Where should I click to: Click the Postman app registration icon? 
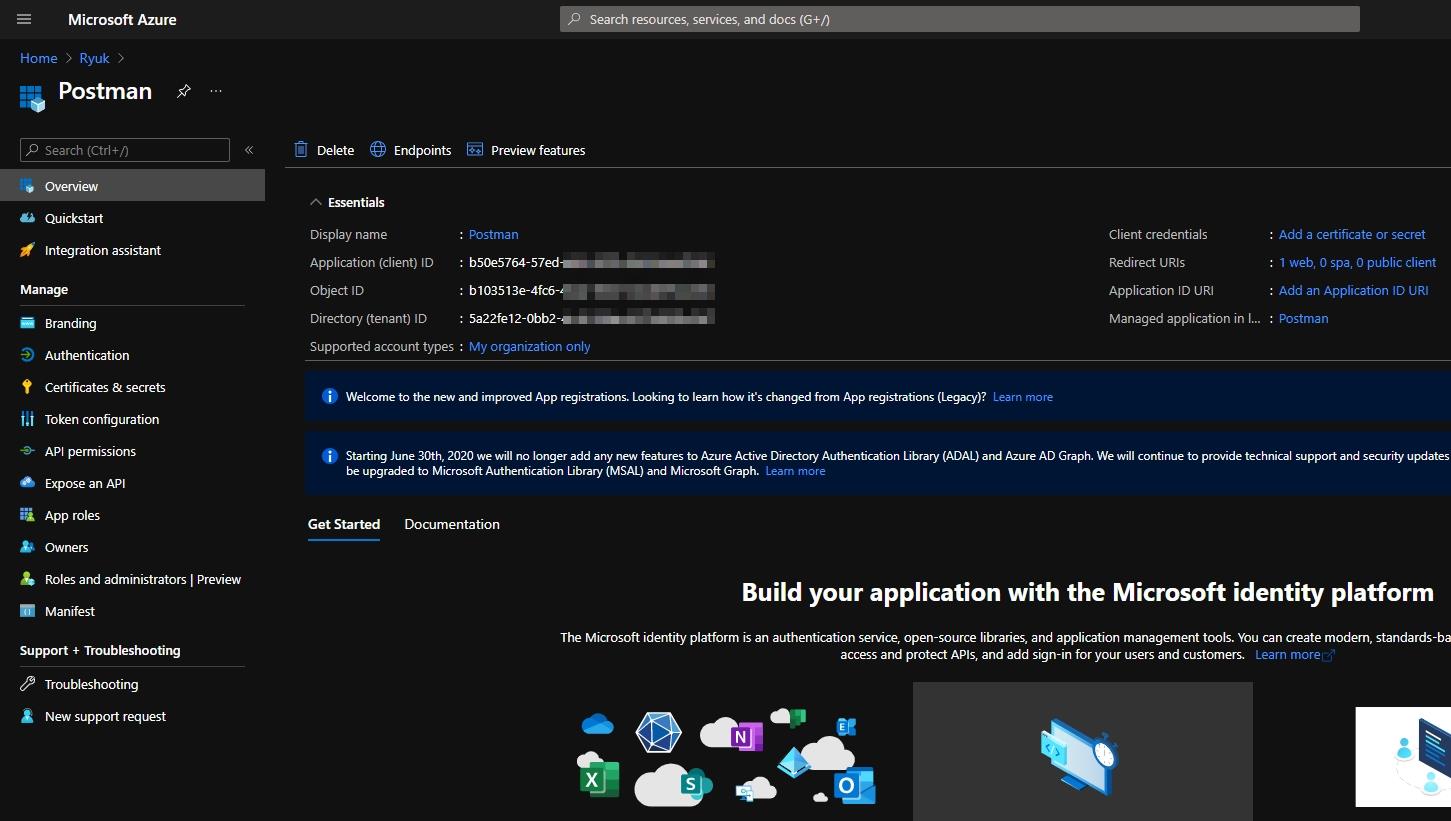point(32,98)
